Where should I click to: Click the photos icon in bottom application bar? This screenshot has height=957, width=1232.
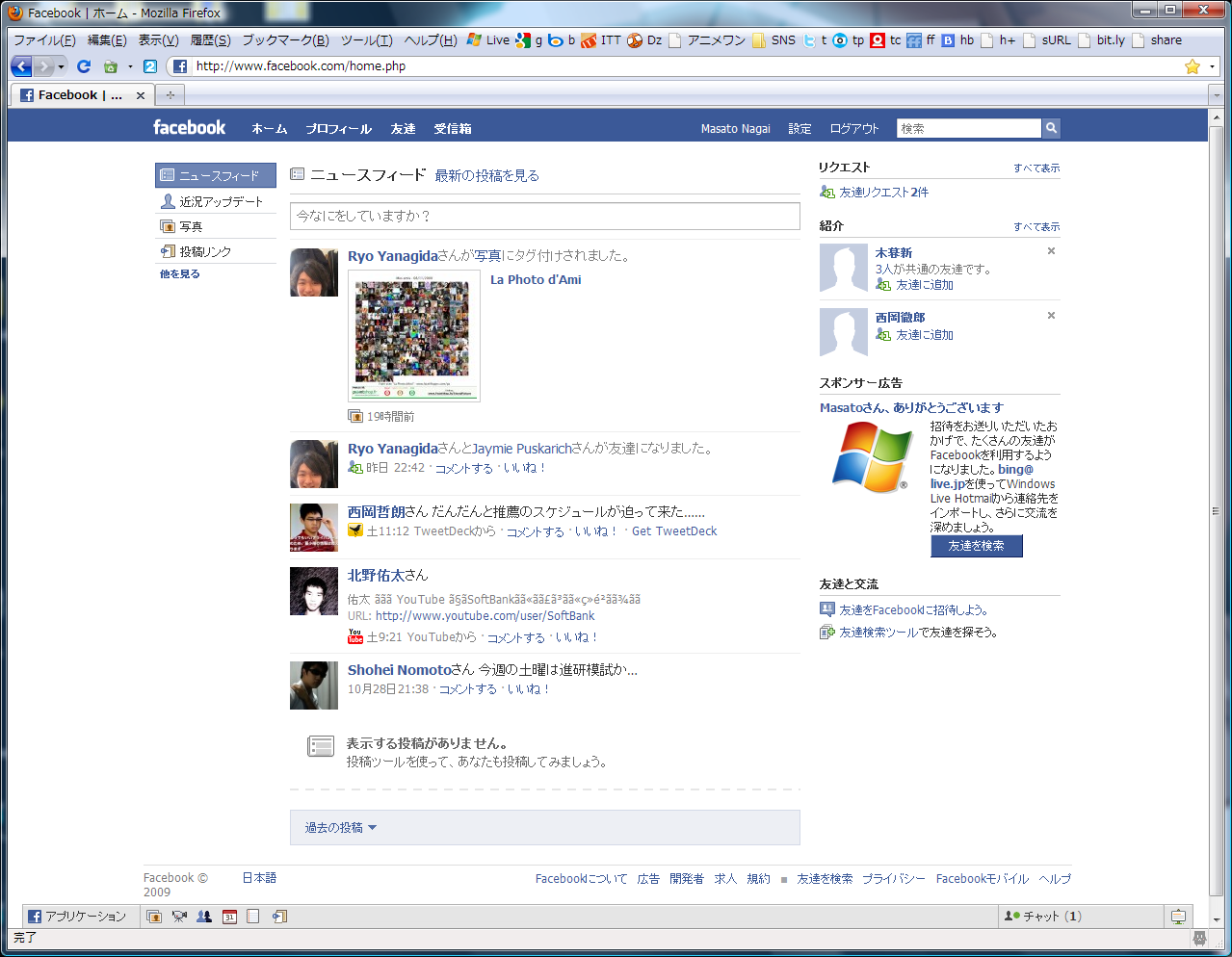coord(154,917)
